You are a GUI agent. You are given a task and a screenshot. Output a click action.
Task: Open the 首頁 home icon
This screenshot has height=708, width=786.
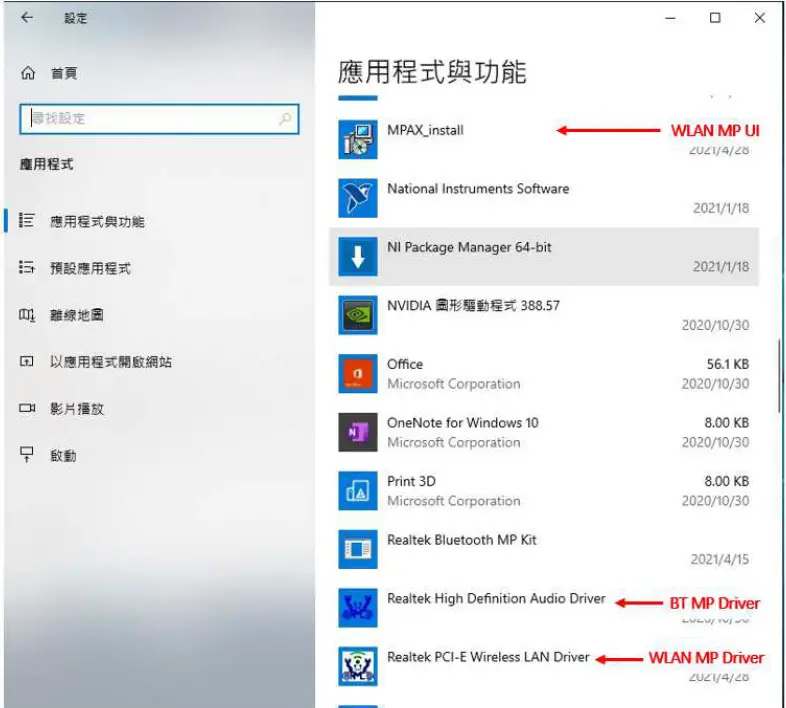[x=28, y=73]
